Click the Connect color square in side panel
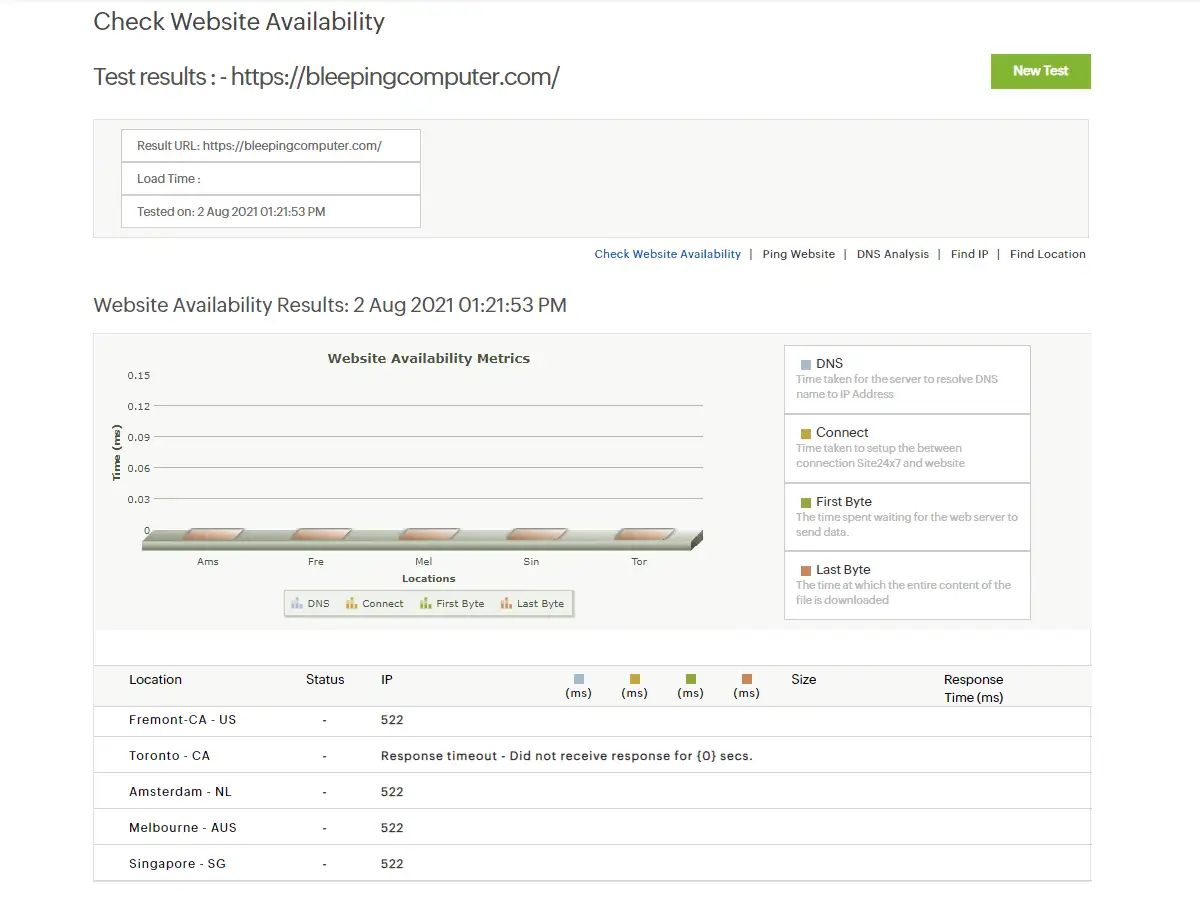 point(806,434)
